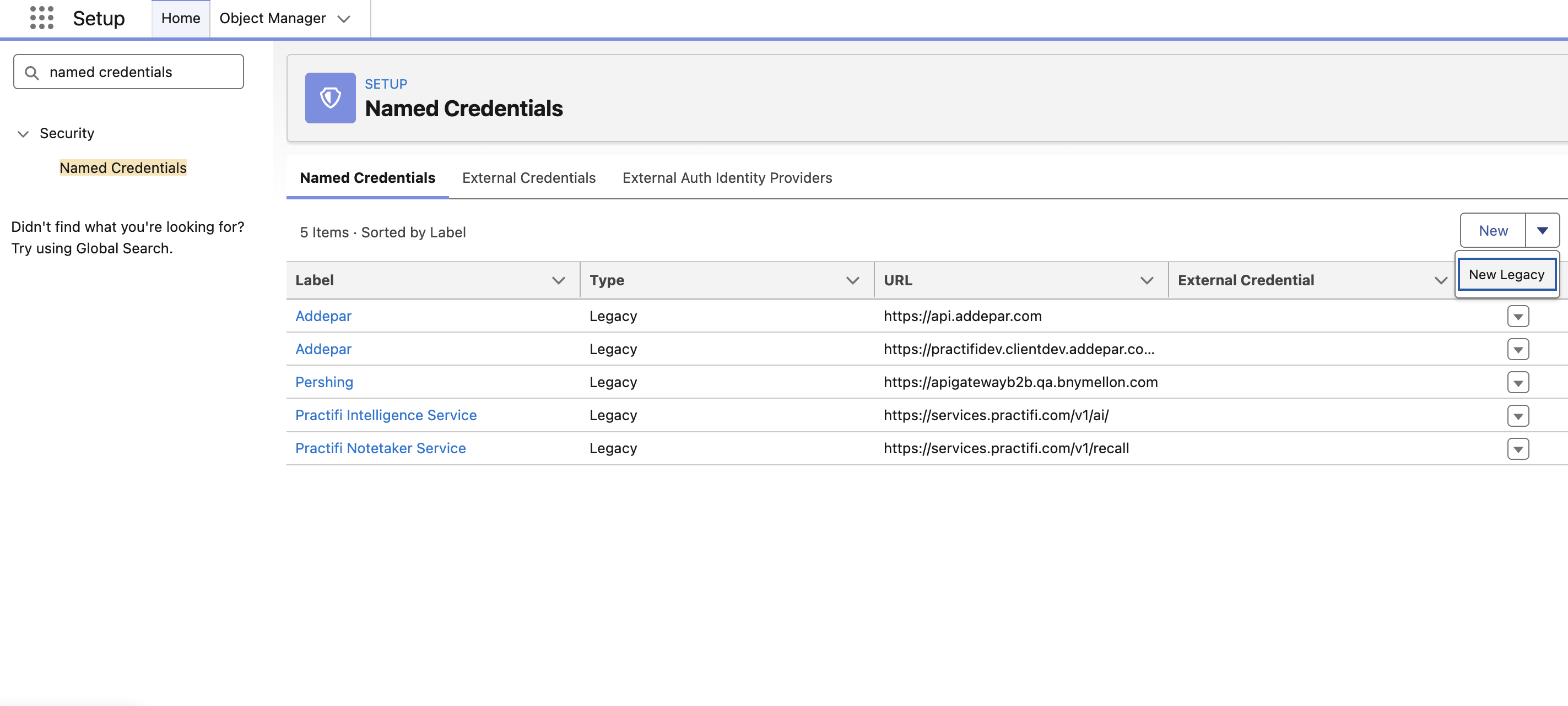Open row actions for practifidev Addepar row
This screenshot has height=706, width=1568.
click(x=1518, y=349)
